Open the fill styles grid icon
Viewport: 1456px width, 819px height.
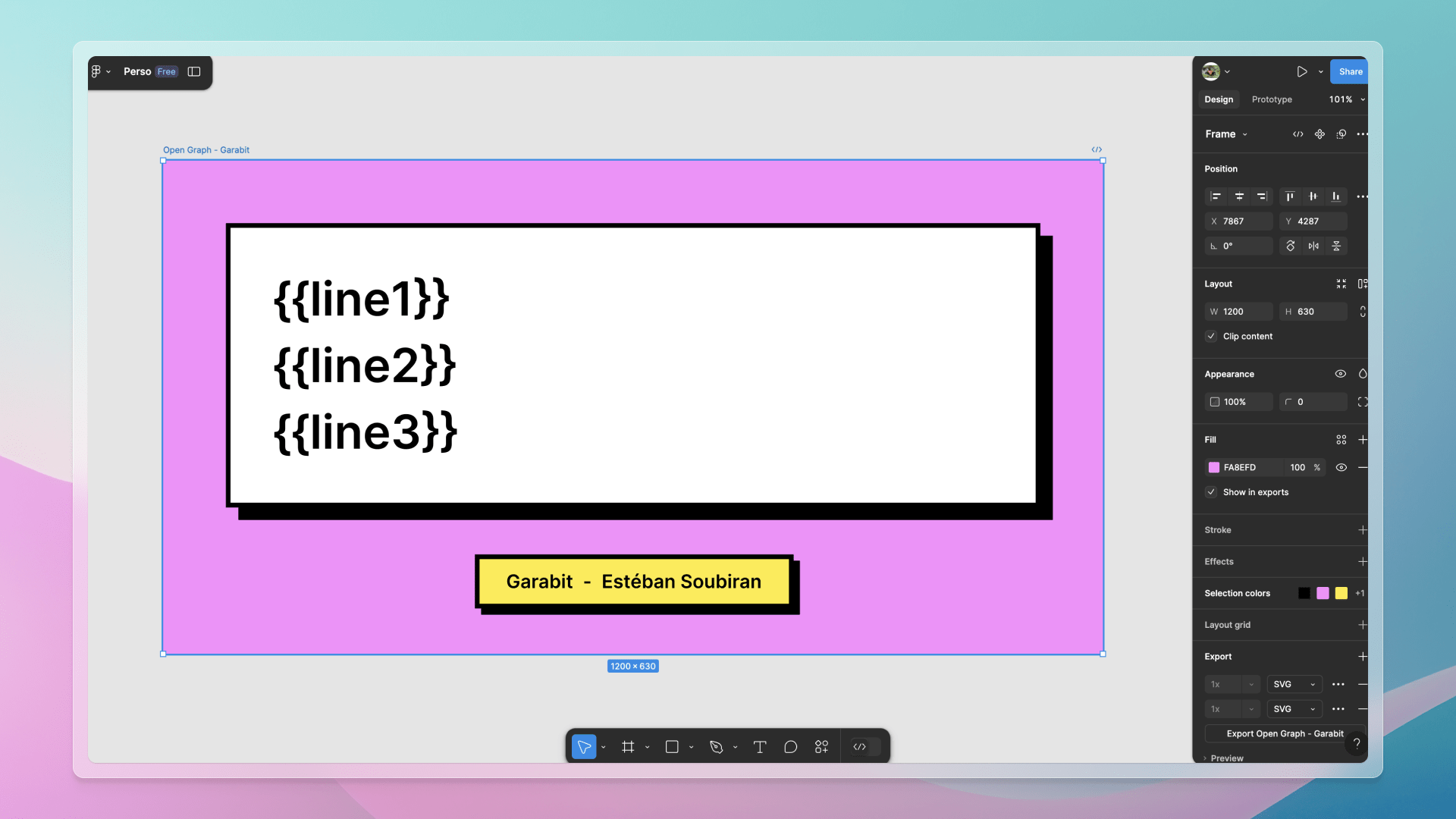point(1341,440)
